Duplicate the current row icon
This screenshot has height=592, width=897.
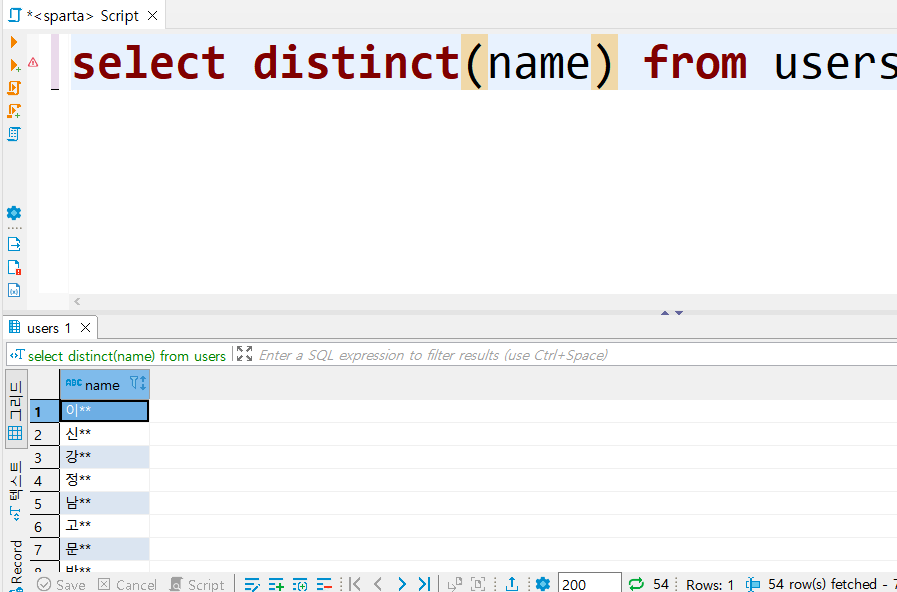300,584
